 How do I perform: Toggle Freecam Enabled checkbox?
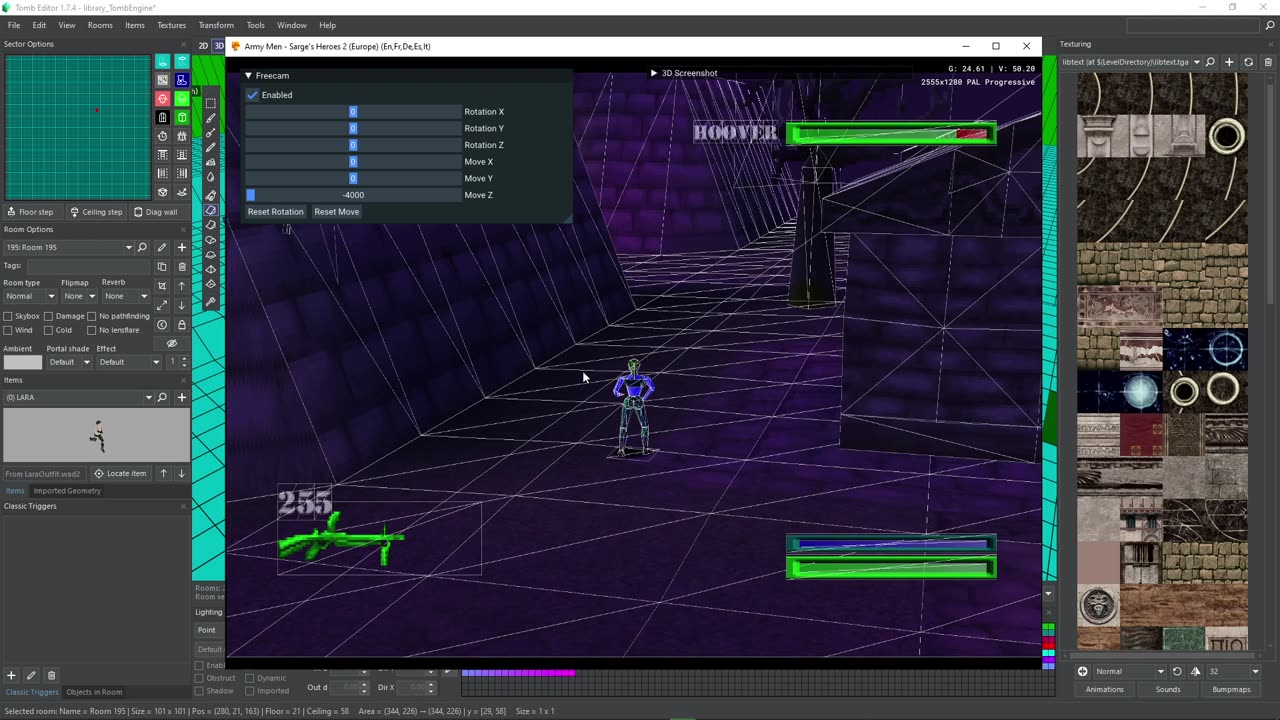coord(253,95)
